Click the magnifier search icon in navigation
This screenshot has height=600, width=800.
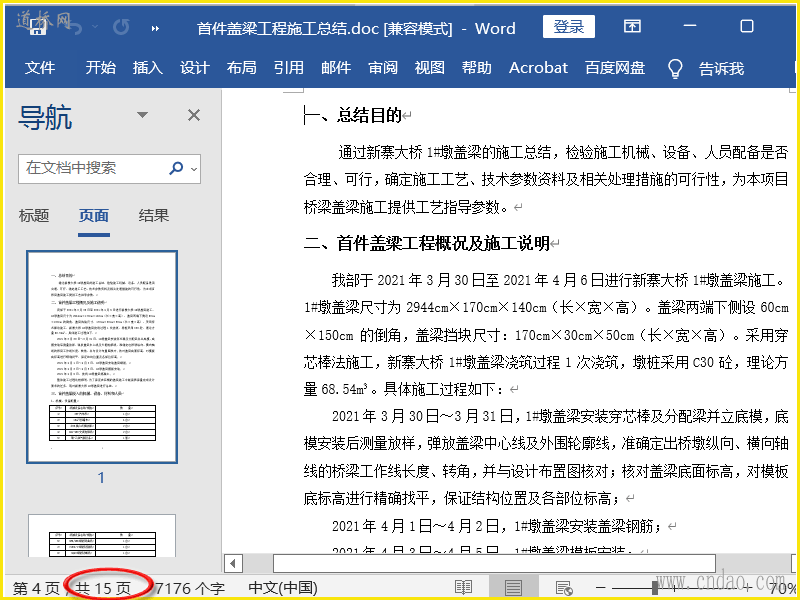tap(176, 168)
